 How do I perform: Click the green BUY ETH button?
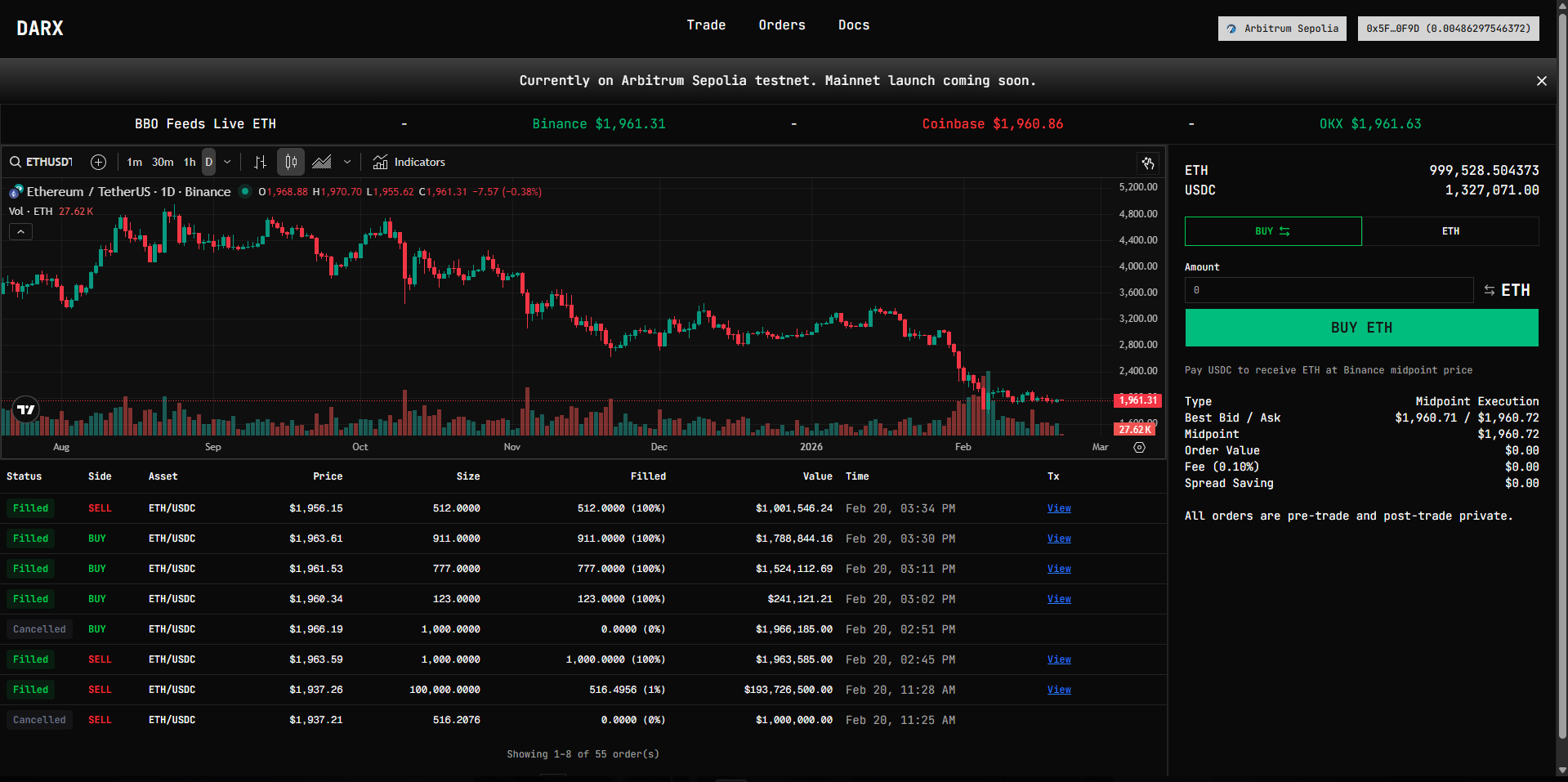point(1361,328)
